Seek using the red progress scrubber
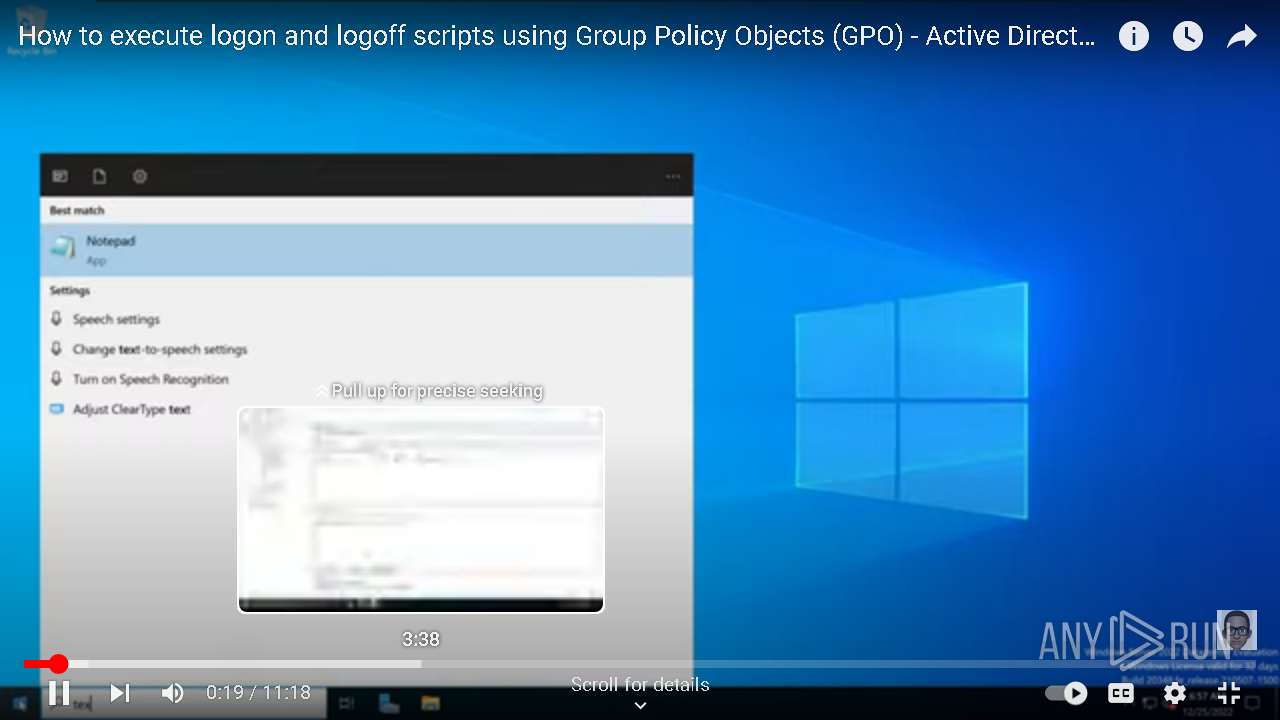This screenshot has height=720, width=1280. pos(59,664)
